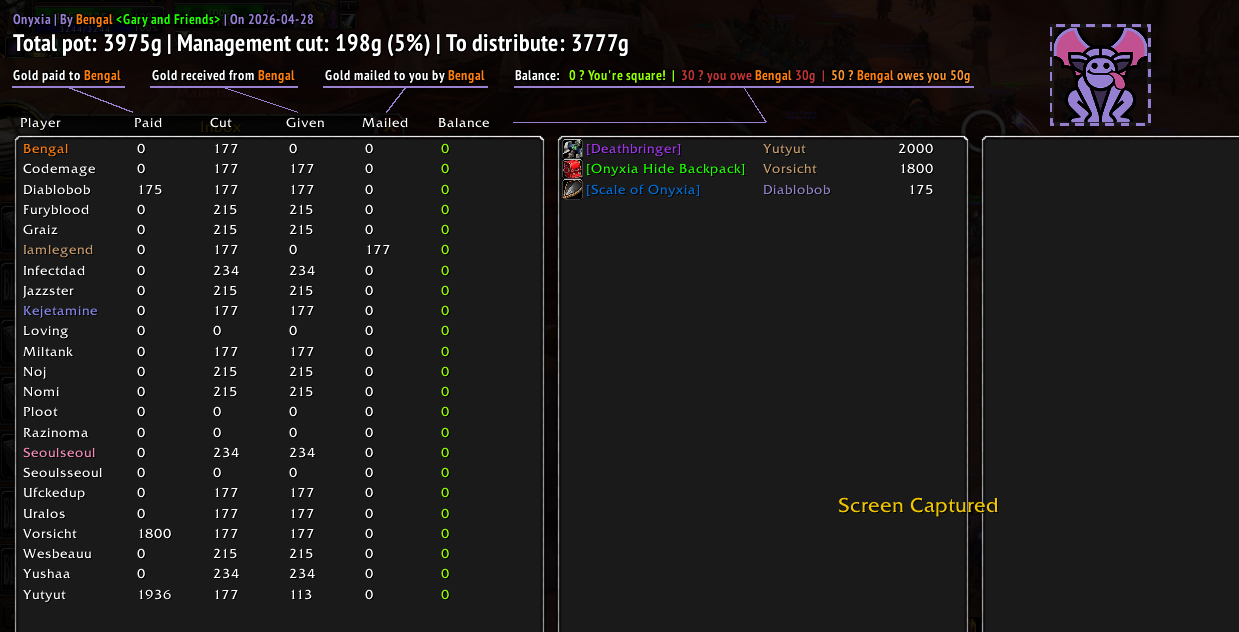The height and width of the screenshot is (632, 1239).
Task: Sort by the Given column header
Action: (x=305, y=123)
